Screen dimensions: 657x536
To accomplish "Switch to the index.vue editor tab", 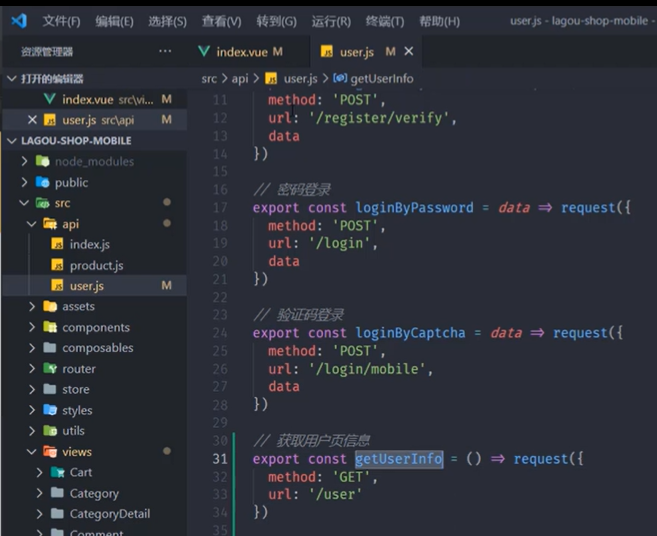I will pyautogui.click(x=249, y=52).
